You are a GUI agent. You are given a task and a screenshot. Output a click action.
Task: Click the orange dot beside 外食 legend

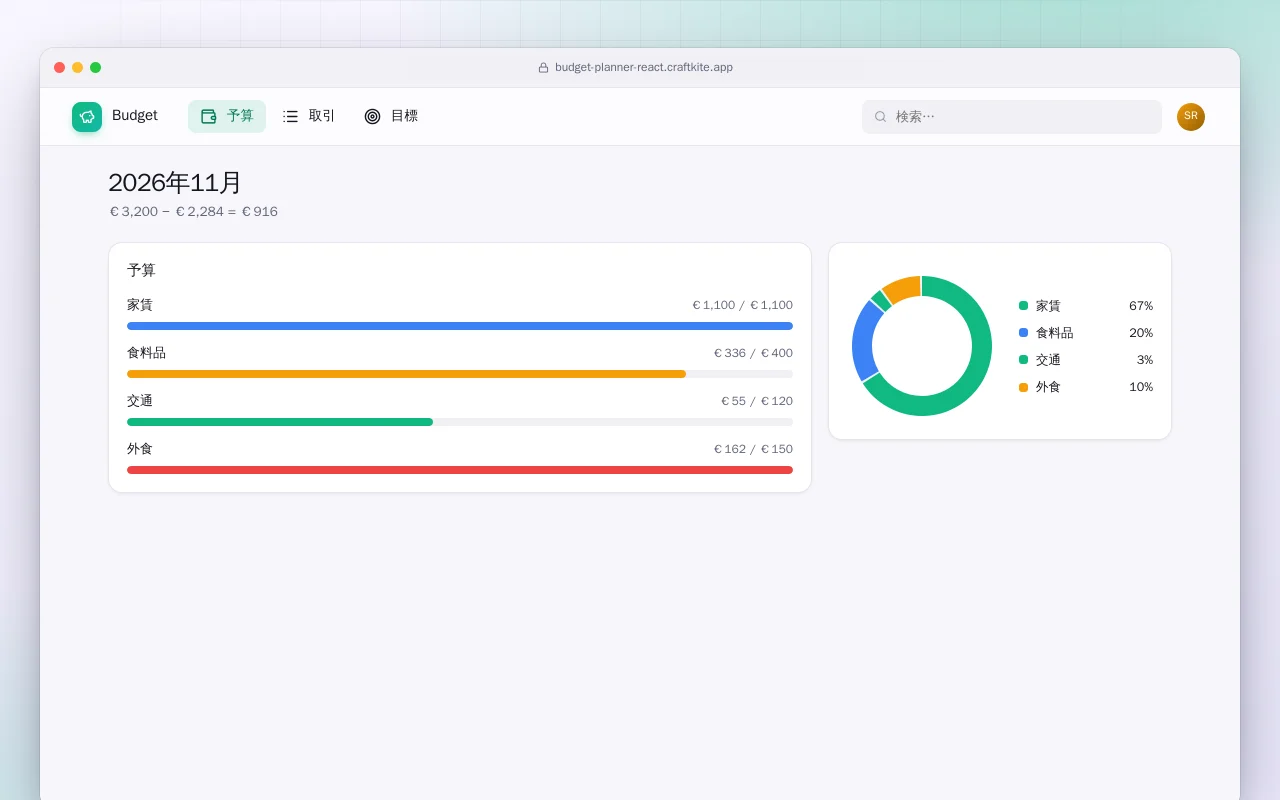(1023, 387)
